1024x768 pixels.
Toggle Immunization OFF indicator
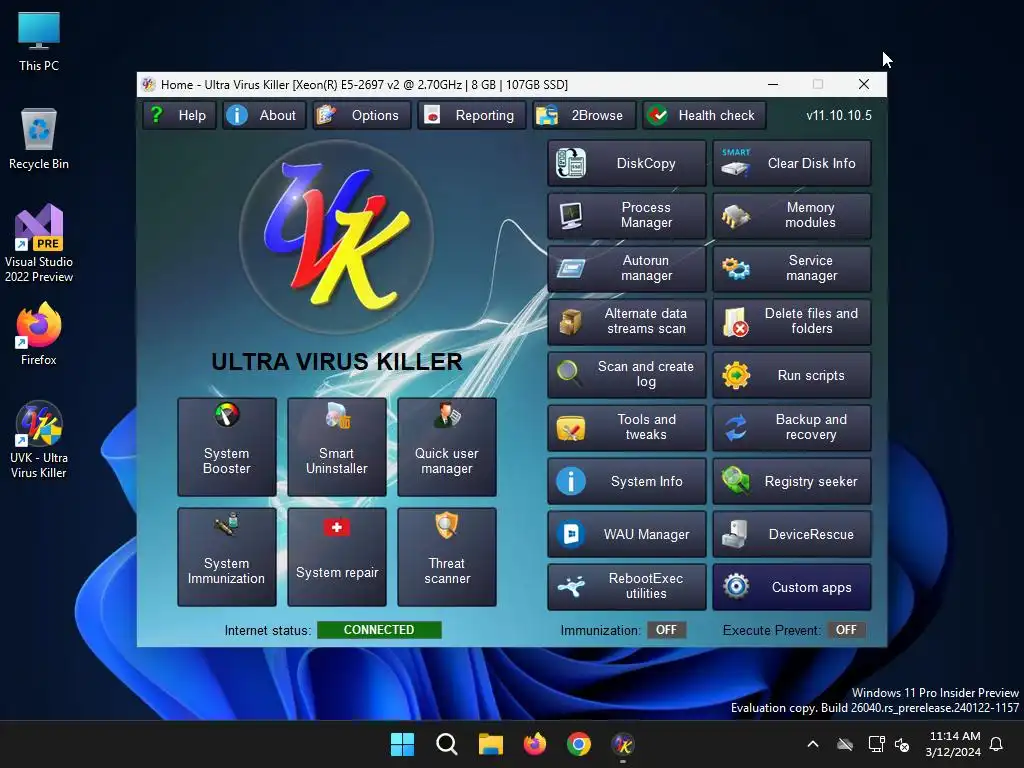666,630
